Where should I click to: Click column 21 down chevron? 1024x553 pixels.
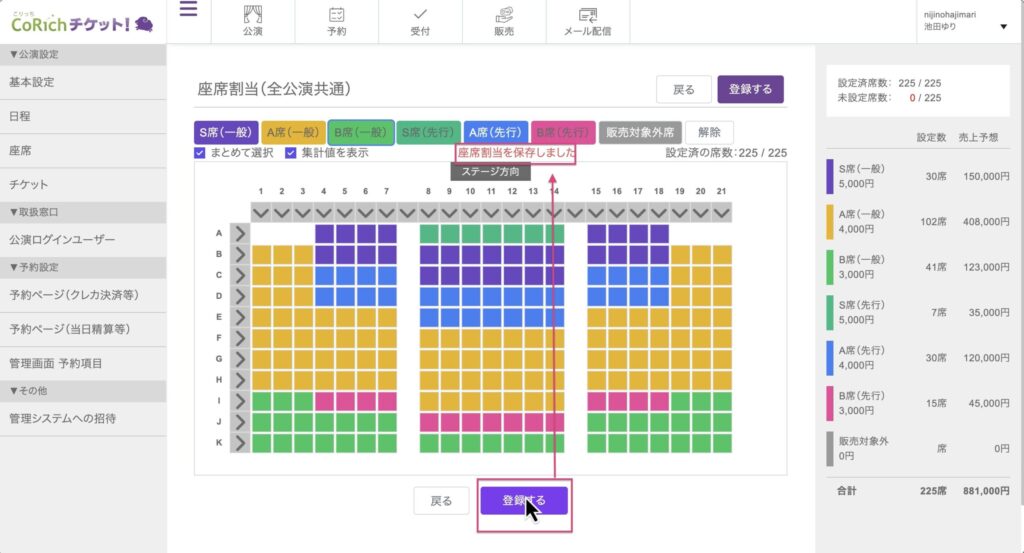point(721,212)
